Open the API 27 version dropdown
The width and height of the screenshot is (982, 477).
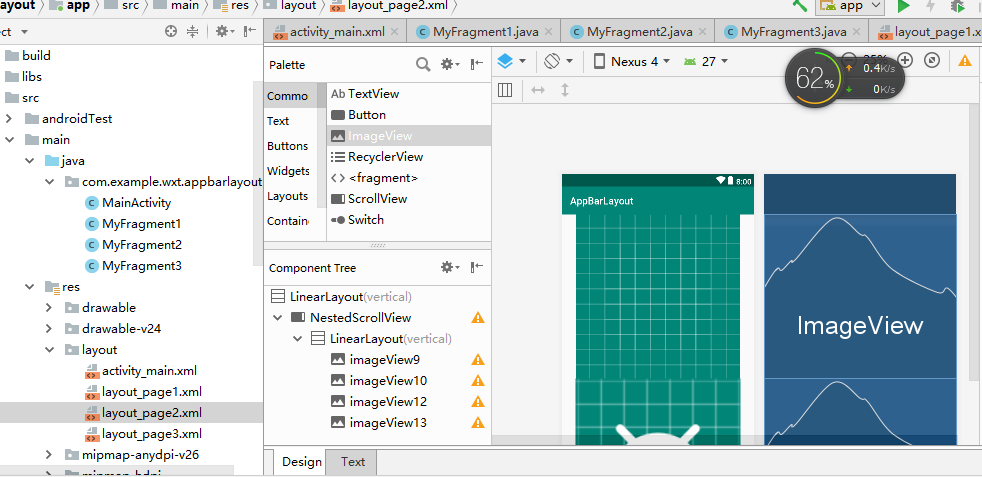point(706,61)
